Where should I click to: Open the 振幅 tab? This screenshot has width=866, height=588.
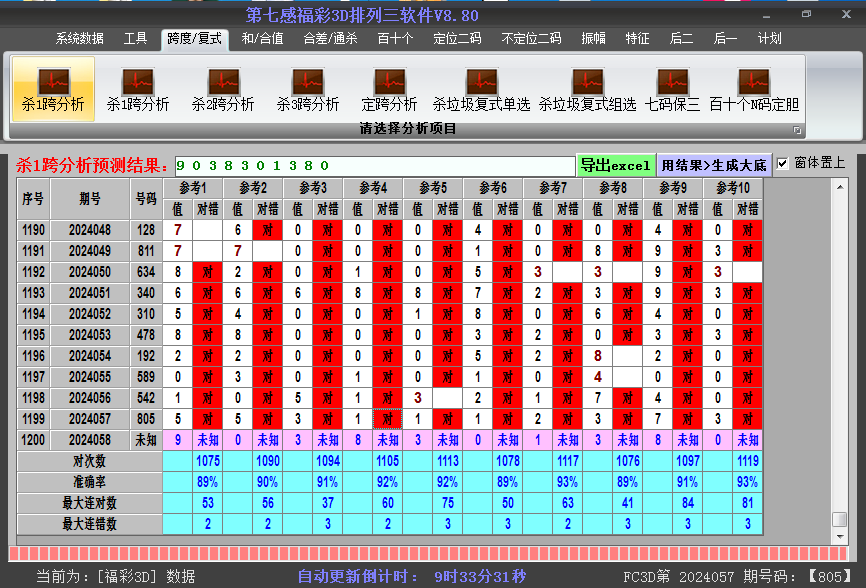tap(593, 39)
